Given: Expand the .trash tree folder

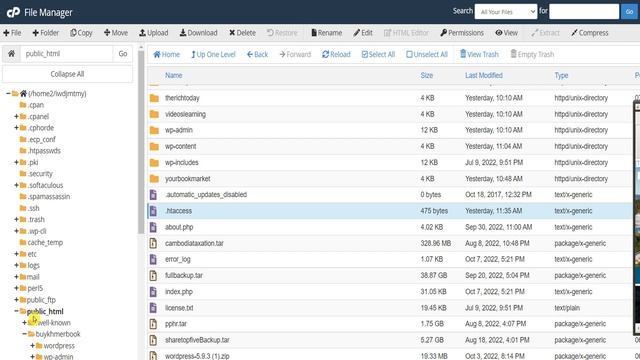Looking at the screenshot, I should click(16, 219).
